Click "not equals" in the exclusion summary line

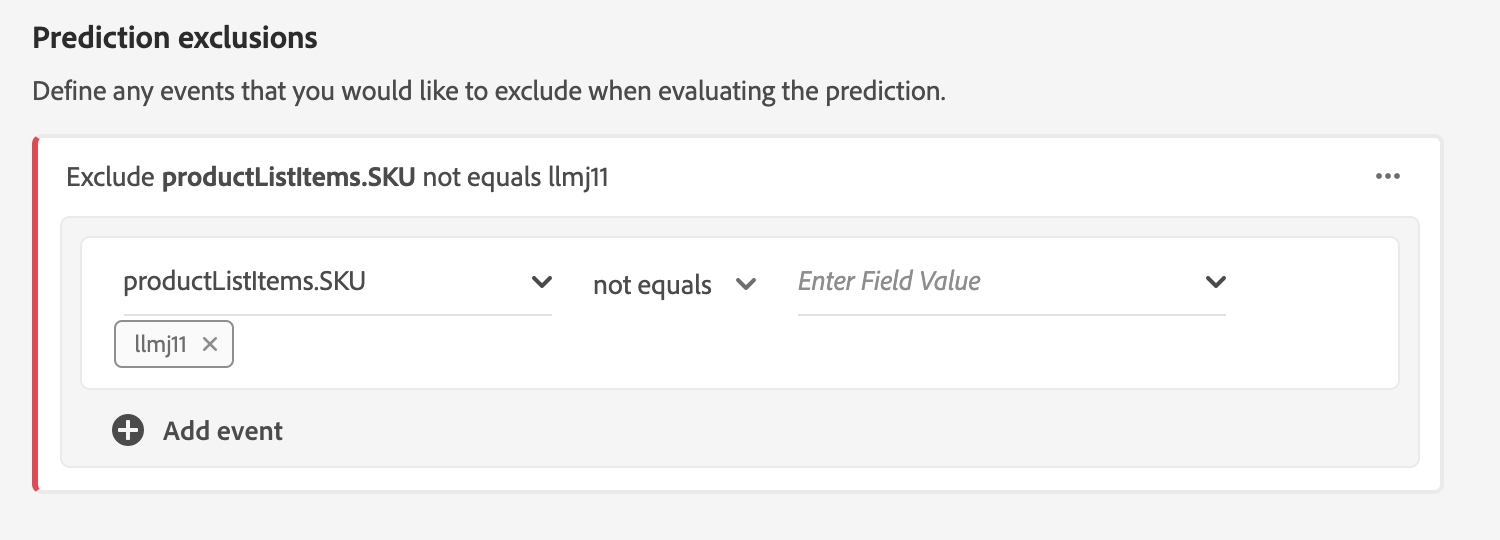(x=482, y=178)
